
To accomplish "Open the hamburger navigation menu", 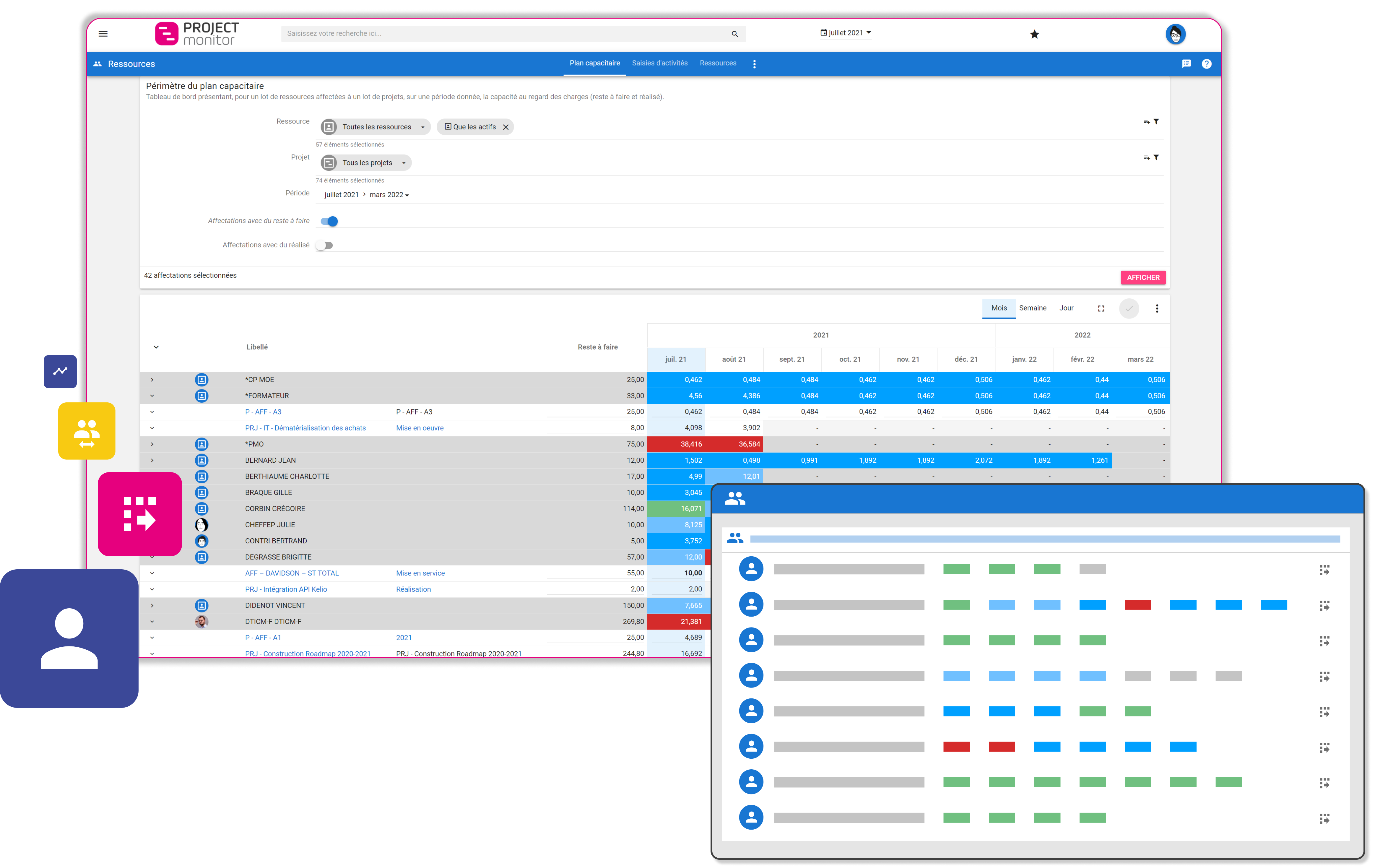I will tap(103, 34).
